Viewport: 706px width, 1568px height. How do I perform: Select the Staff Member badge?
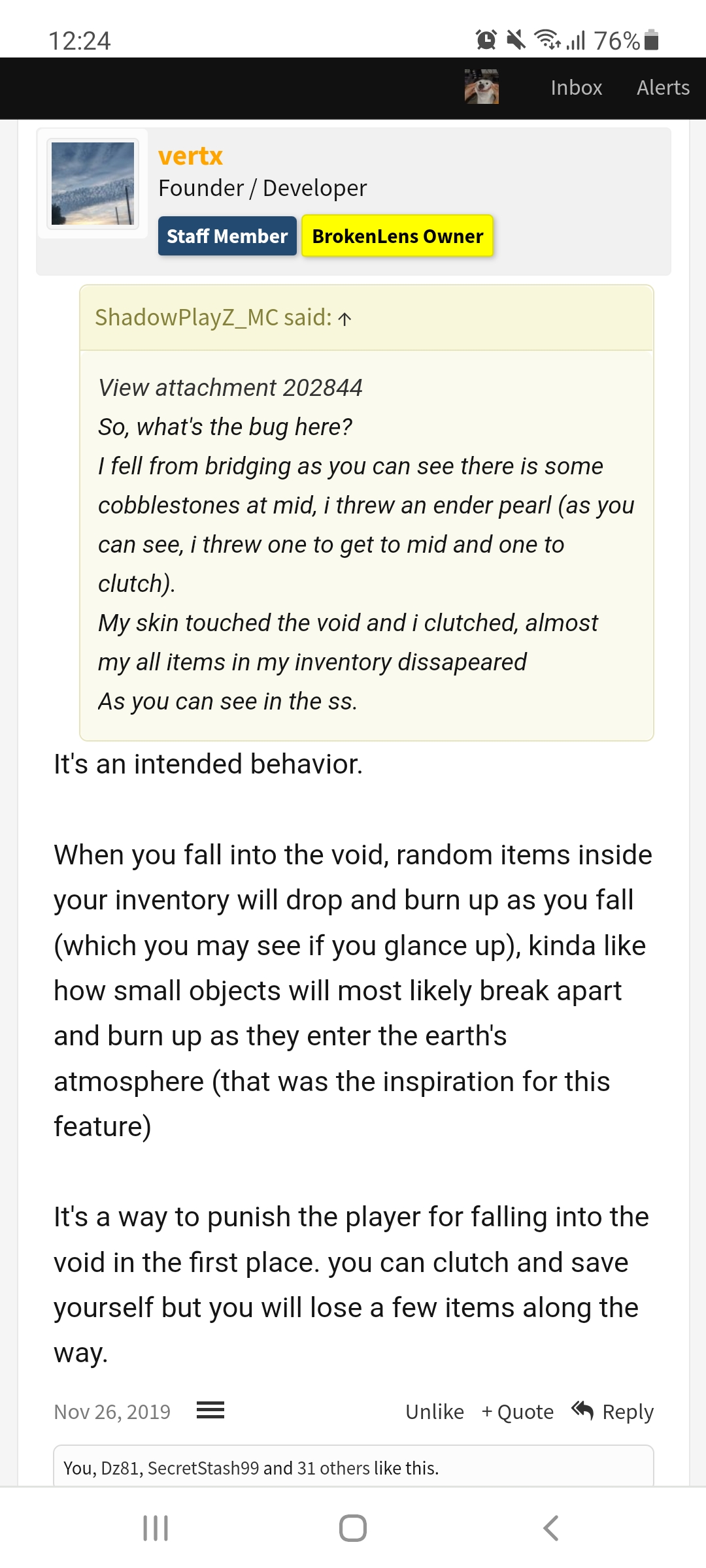227,236
